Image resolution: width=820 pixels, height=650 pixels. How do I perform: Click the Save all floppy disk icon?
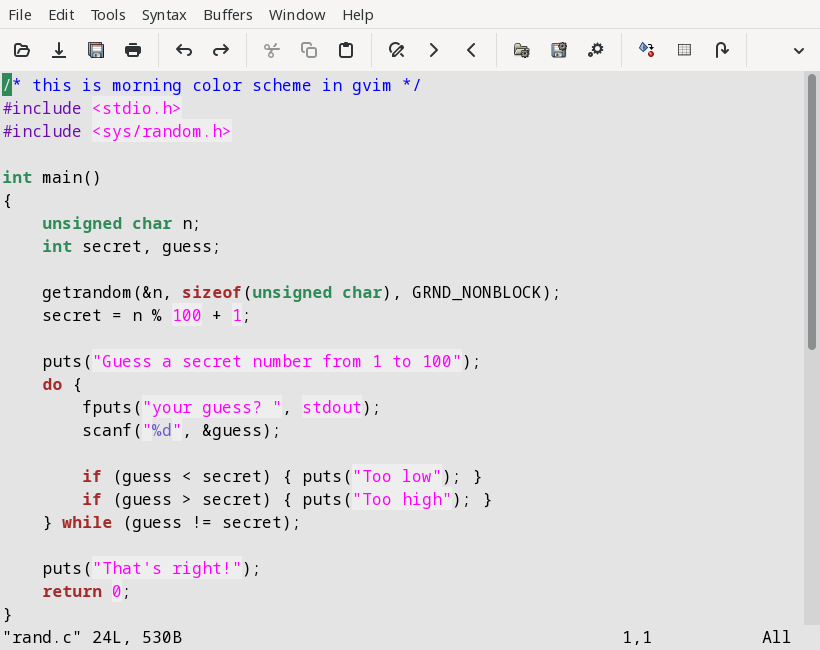(x=96, y=50)
